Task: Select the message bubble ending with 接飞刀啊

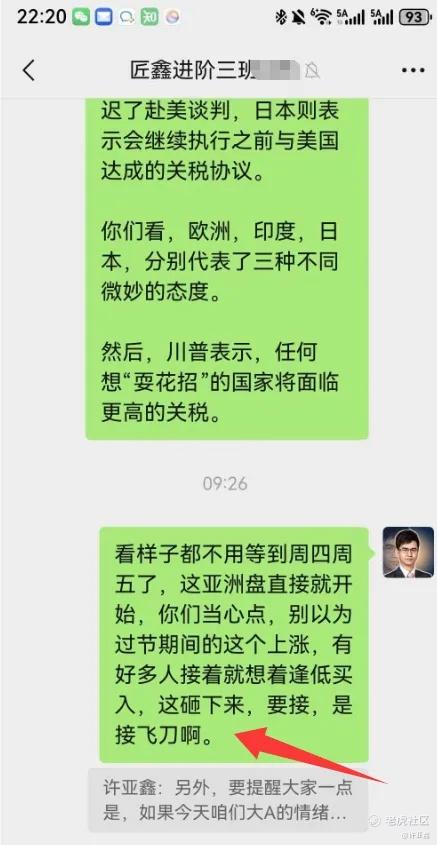Action: click(x=234, y=645)
